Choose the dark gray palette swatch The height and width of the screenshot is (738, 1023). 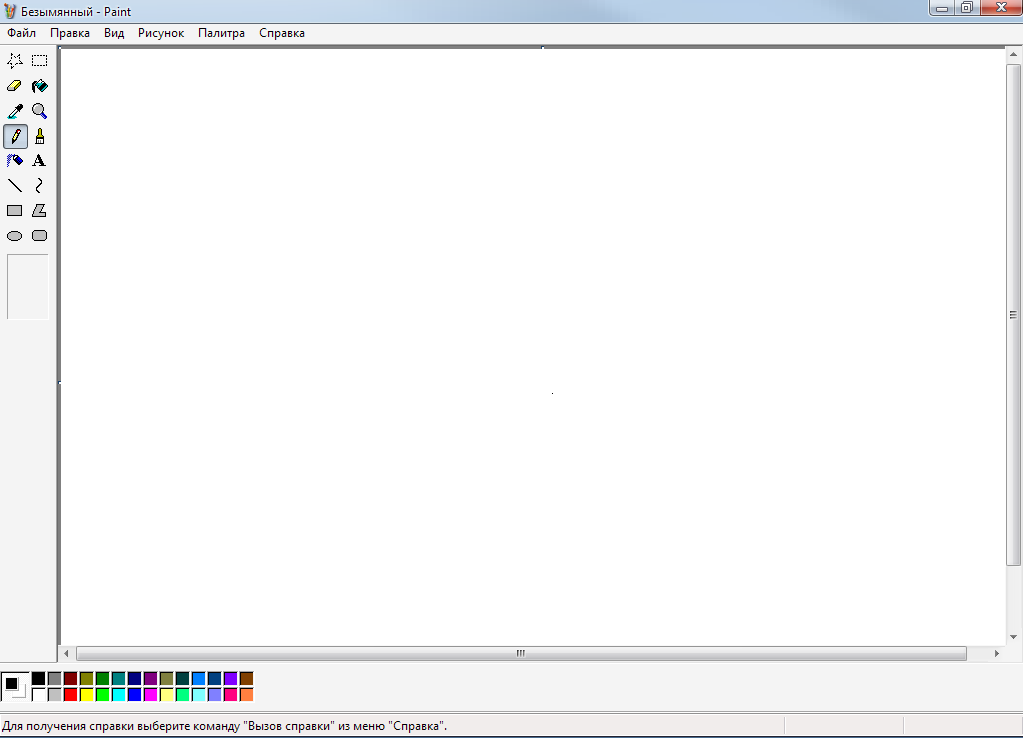[55, 679]
